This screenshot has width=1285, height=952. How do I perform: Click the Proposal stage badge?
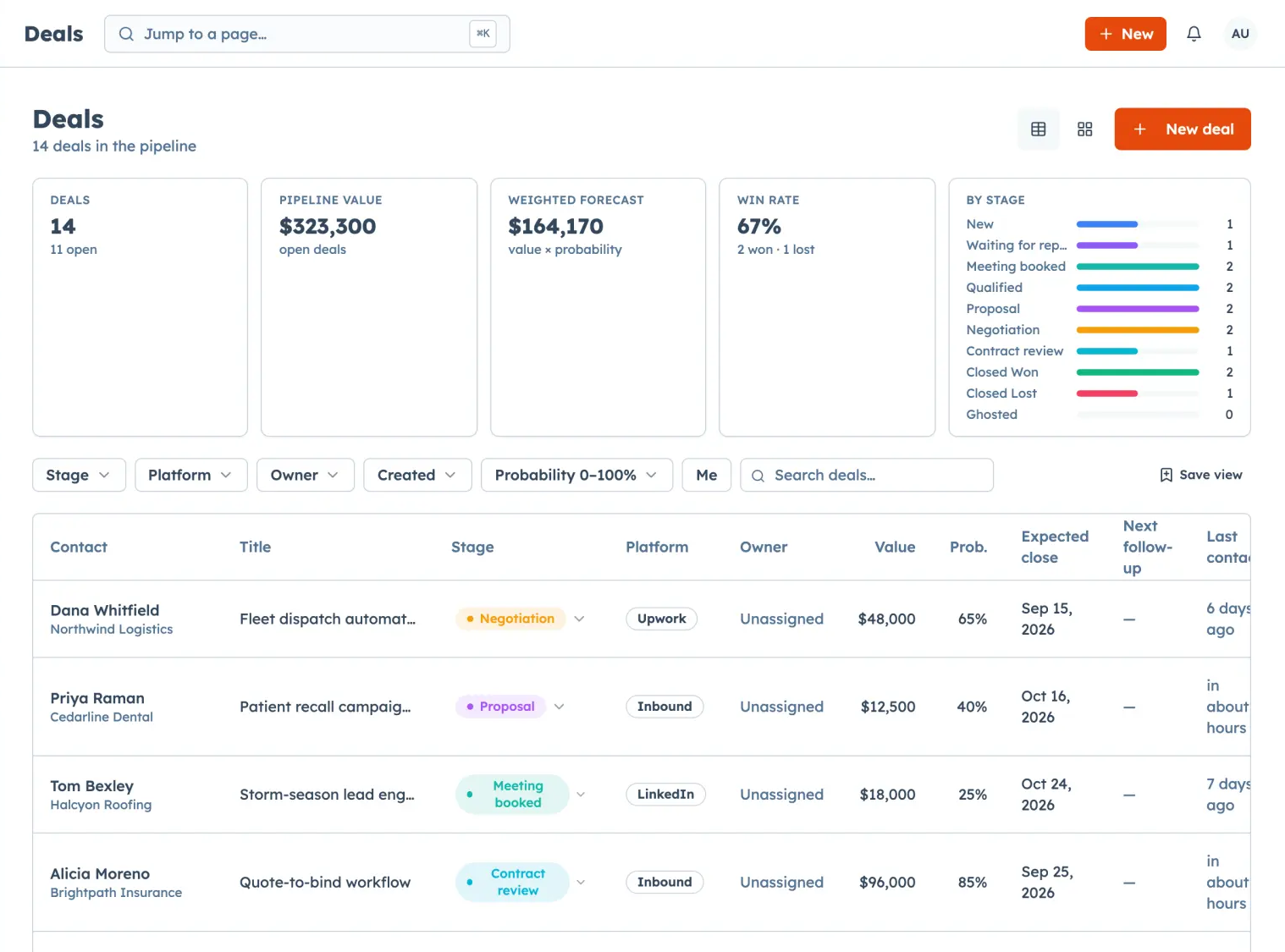[500, 707]
